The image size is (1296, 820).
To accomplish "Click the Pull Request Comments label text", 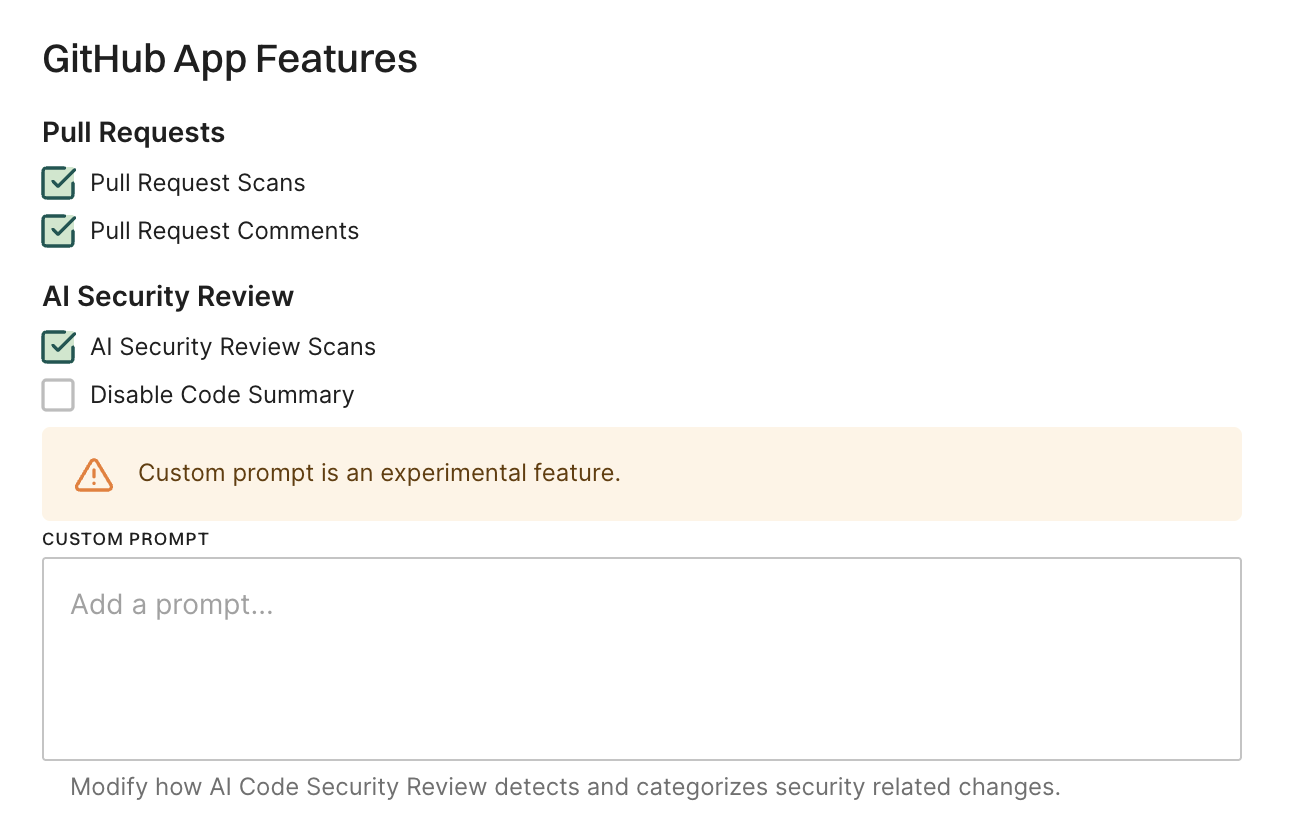I will point(224,231).
